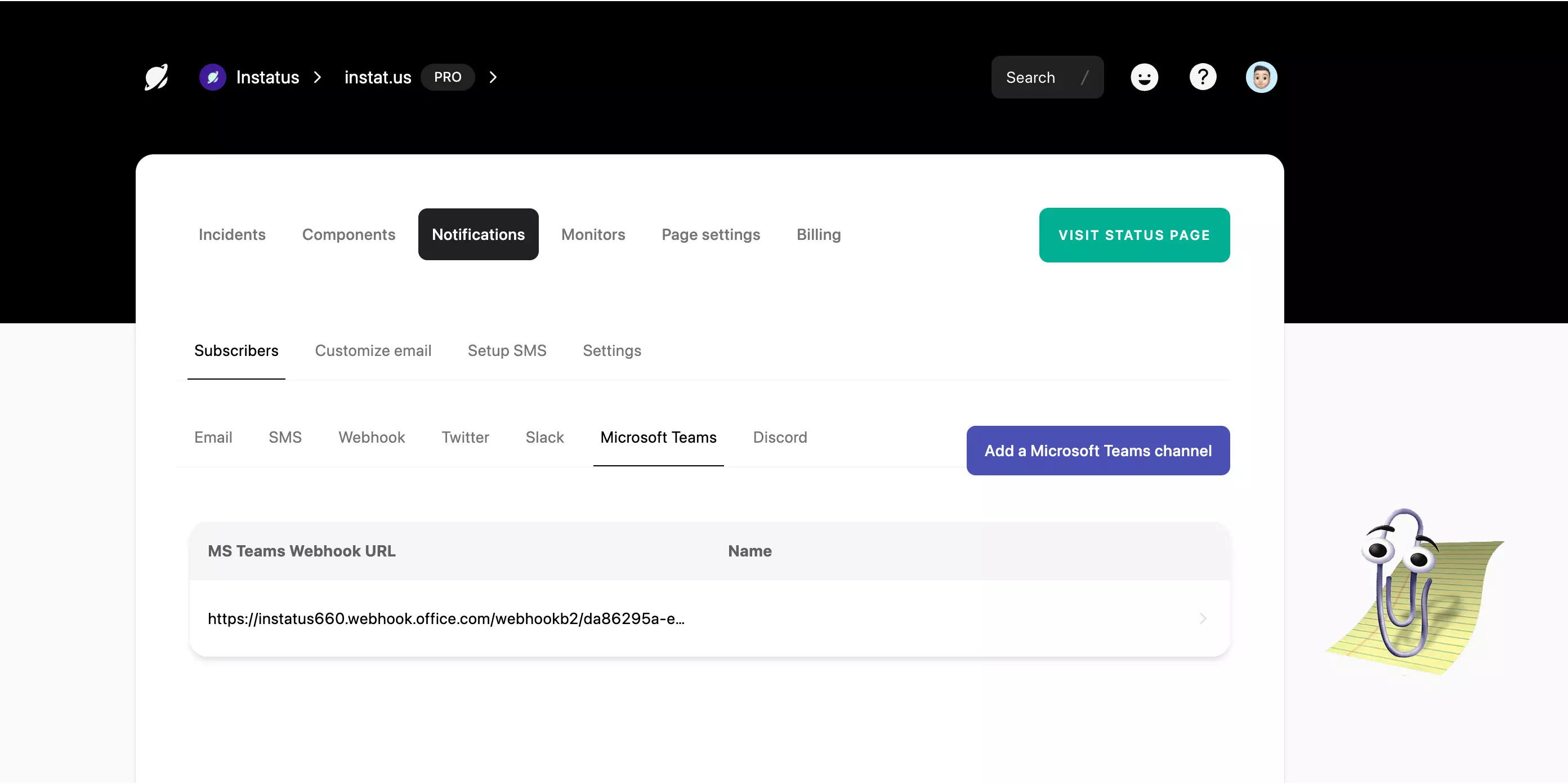Open the Monitors tab

pos(593,234)
